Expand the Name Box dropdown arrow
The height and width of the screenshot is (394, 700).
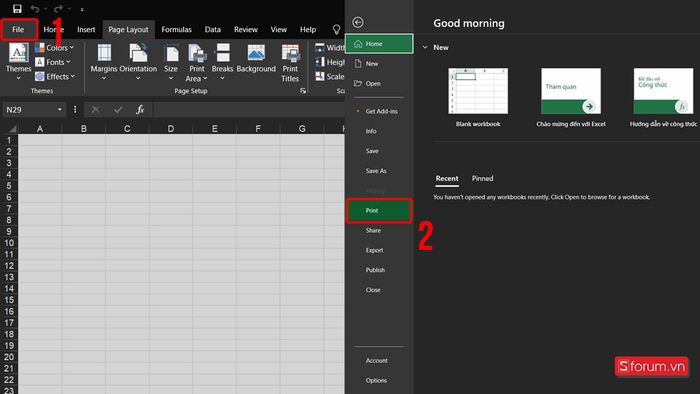point(60,109)
